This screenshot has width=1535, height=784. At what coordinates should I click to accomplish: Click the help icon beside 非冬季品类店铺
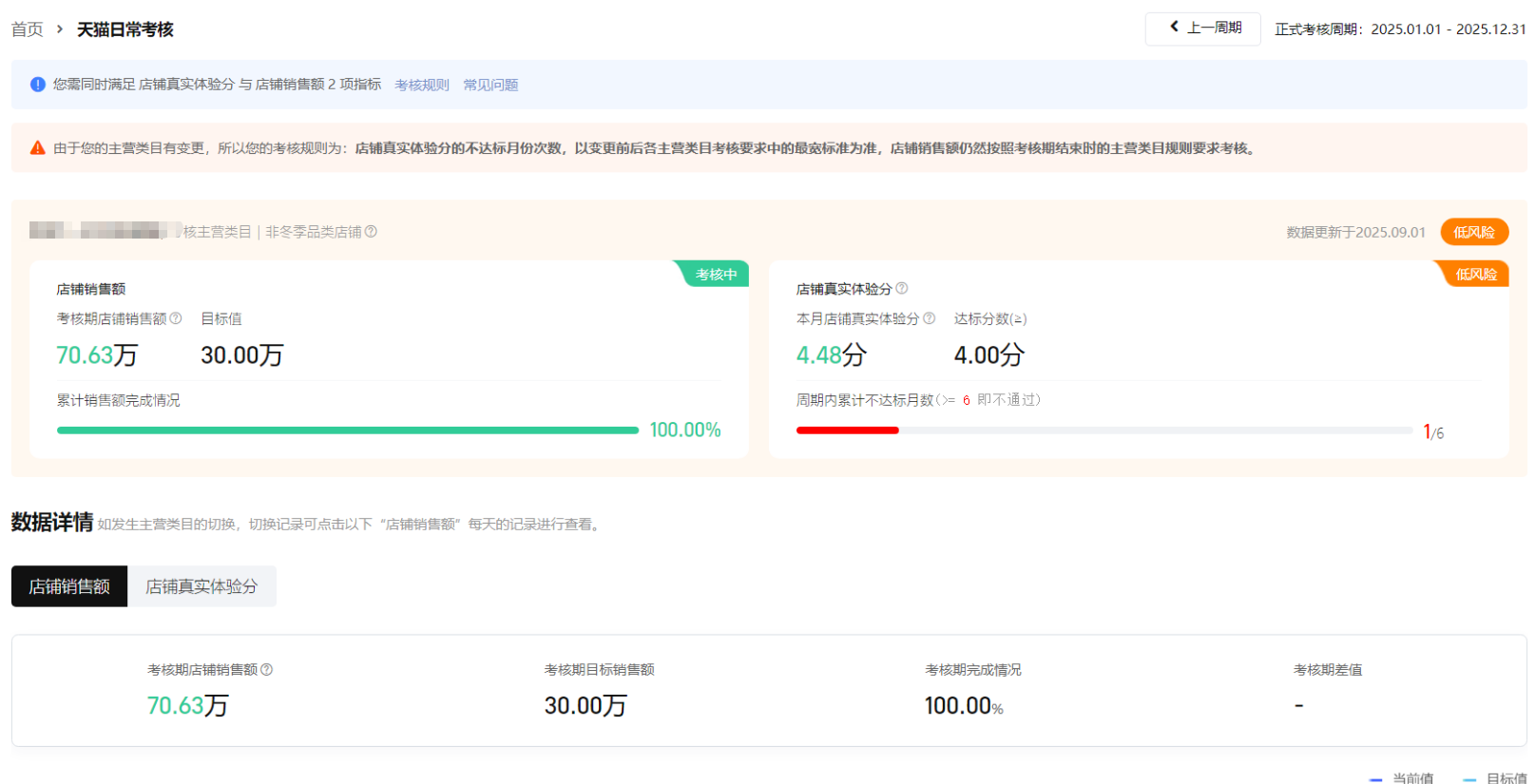coord(372,232)
